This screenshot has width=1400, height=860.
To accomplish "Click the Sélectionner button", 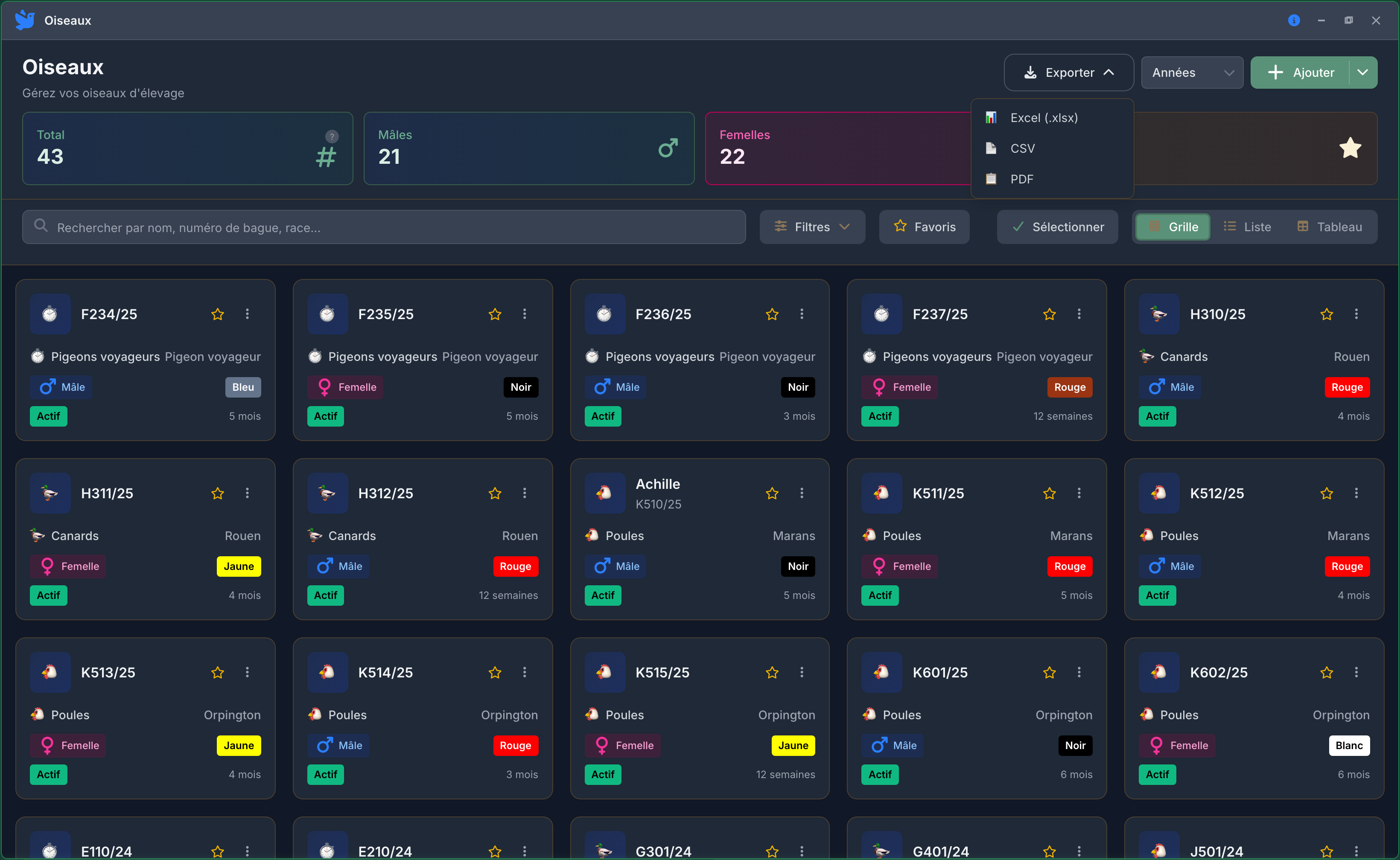I will coord(1057,227).
